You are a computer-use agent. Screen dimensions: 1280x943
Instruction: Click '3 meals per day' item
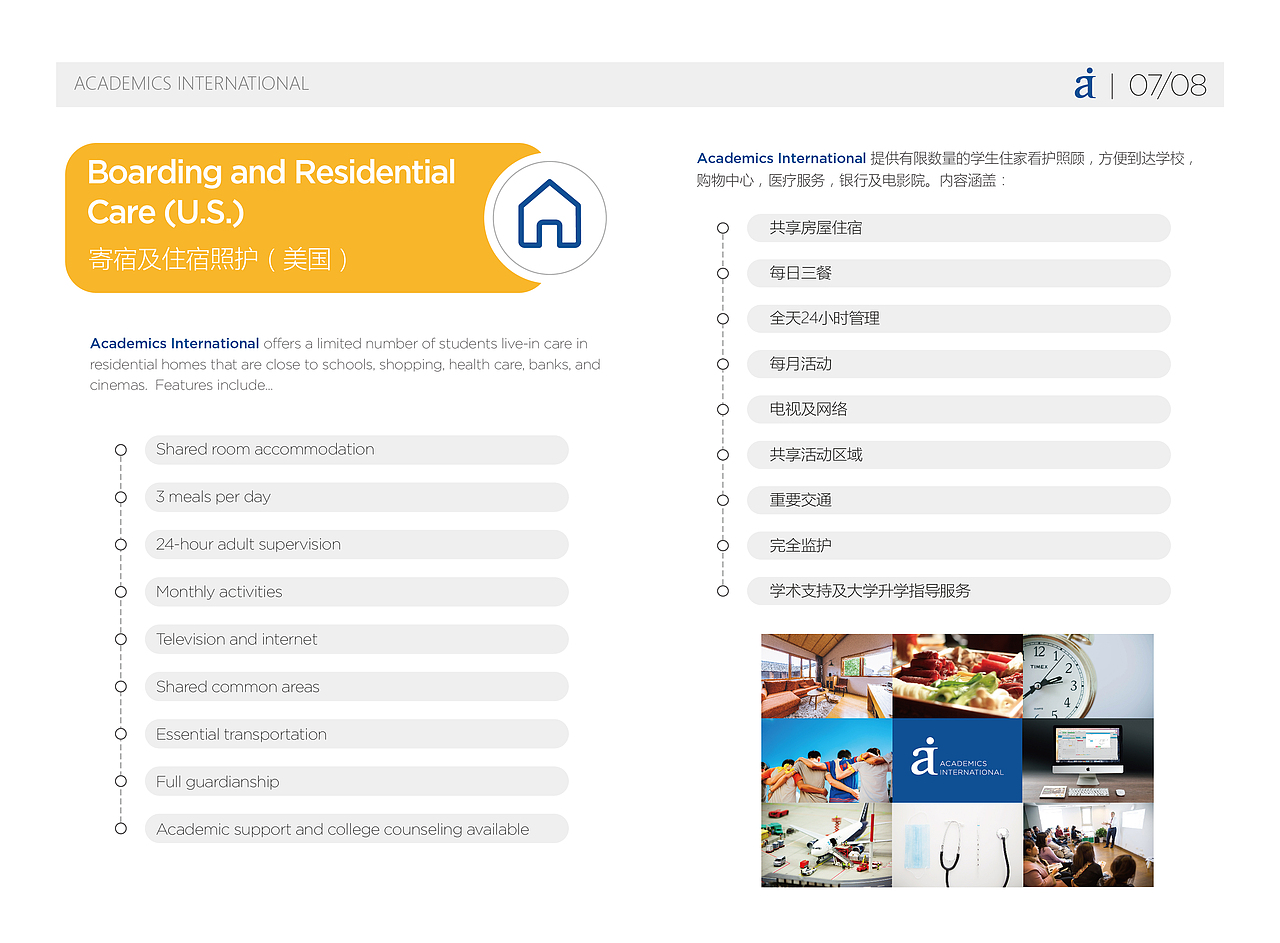pyautogui.click(x=357, y=497)
